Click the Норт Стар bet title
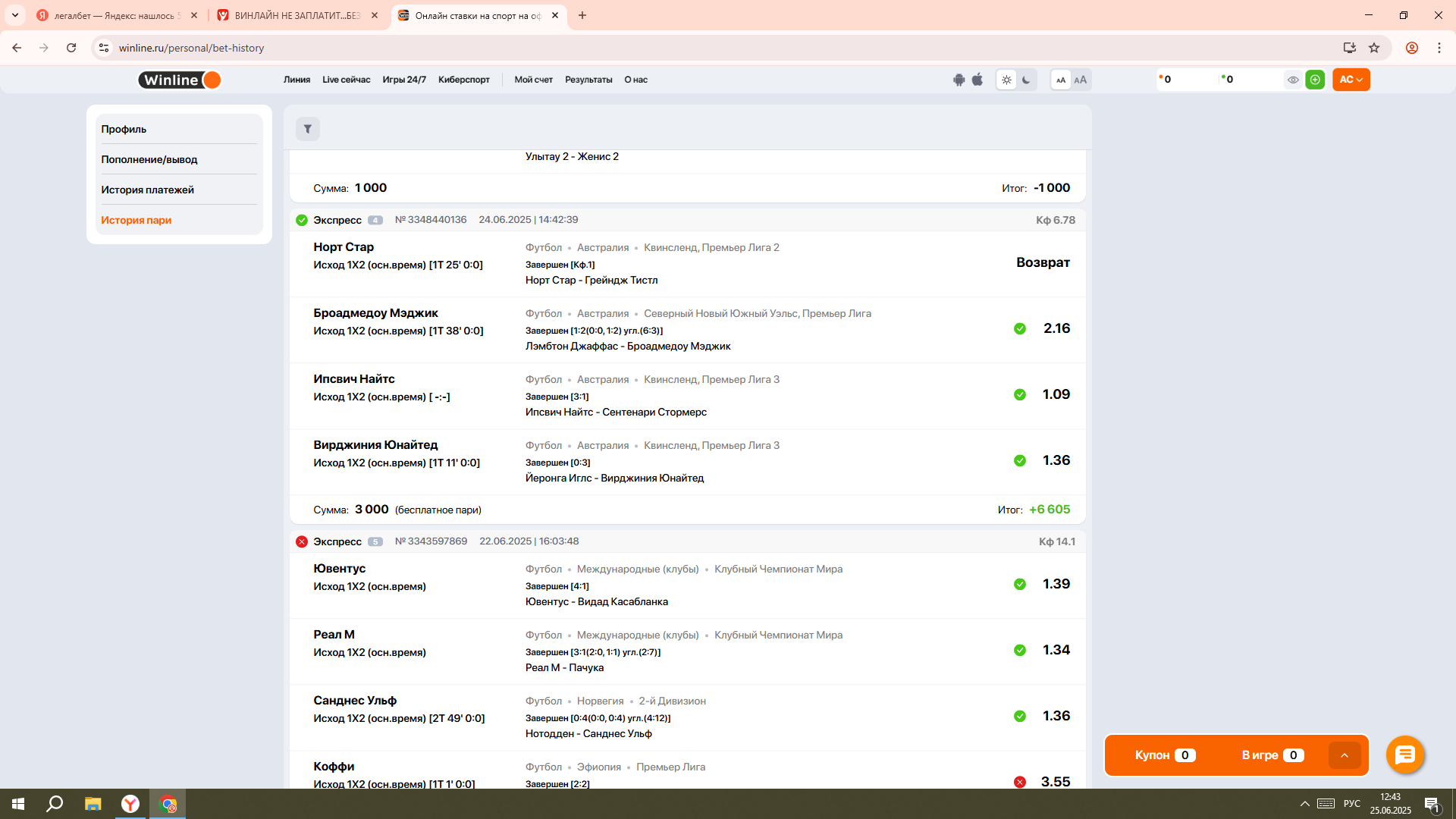The image size is (1456, 819). click(344, 247)
